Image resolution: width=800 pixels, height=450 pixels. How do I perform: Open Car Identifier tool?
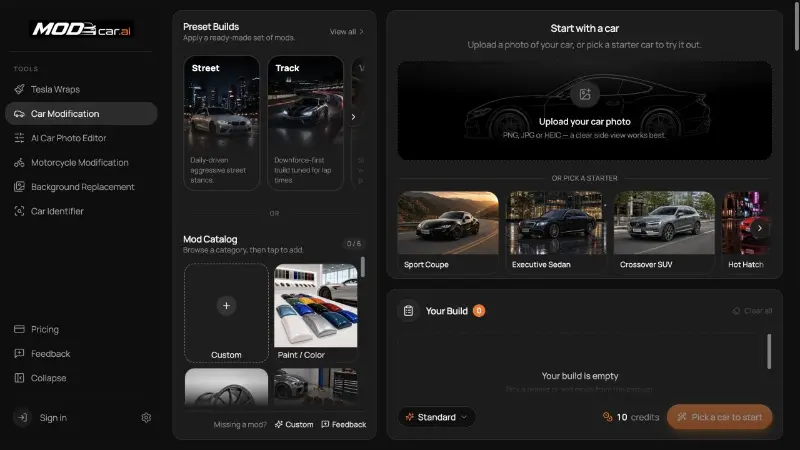[x=81, y=211]
